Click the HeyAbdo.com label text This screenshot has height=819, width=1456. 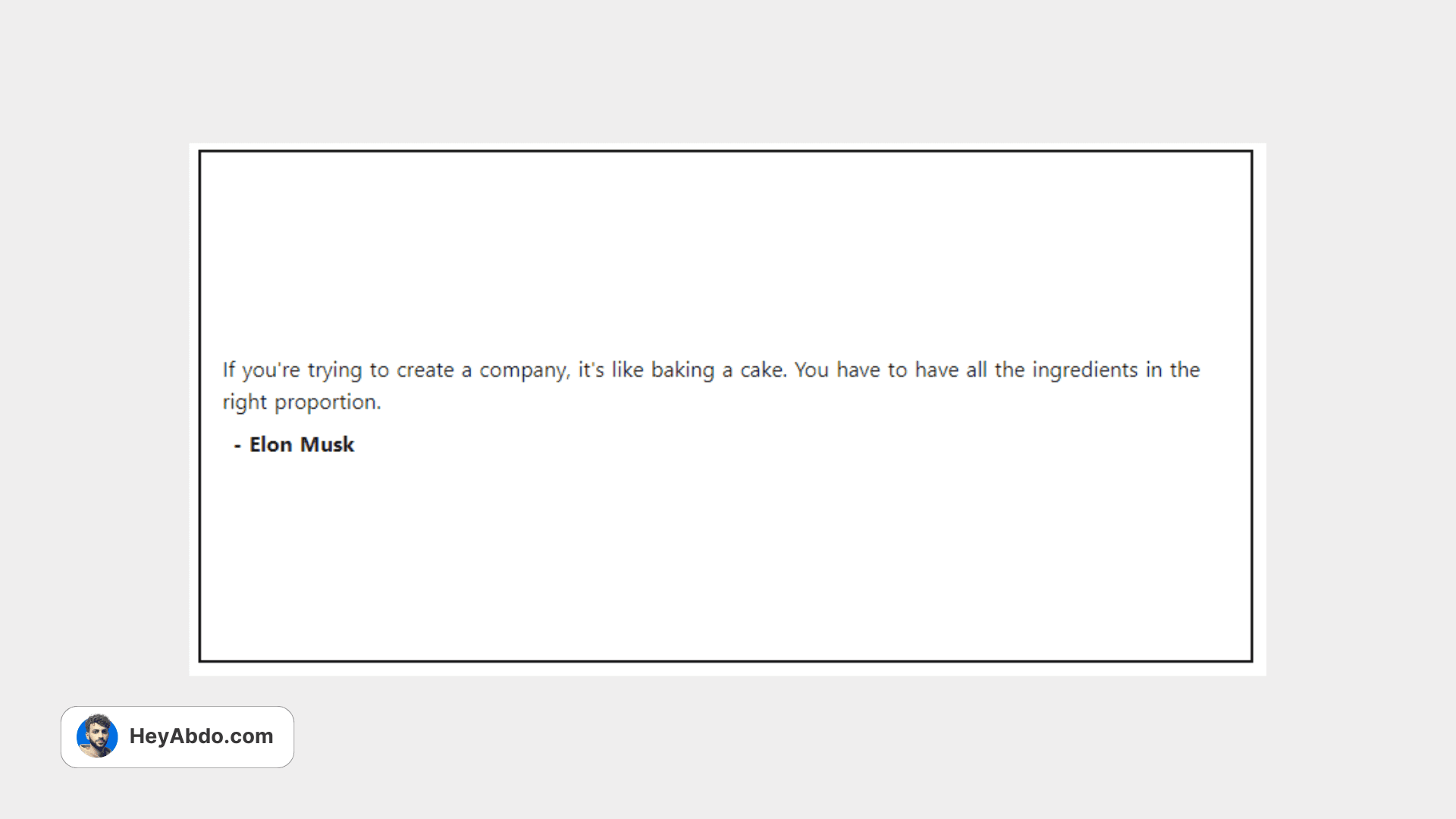click(x=201, y=736)
